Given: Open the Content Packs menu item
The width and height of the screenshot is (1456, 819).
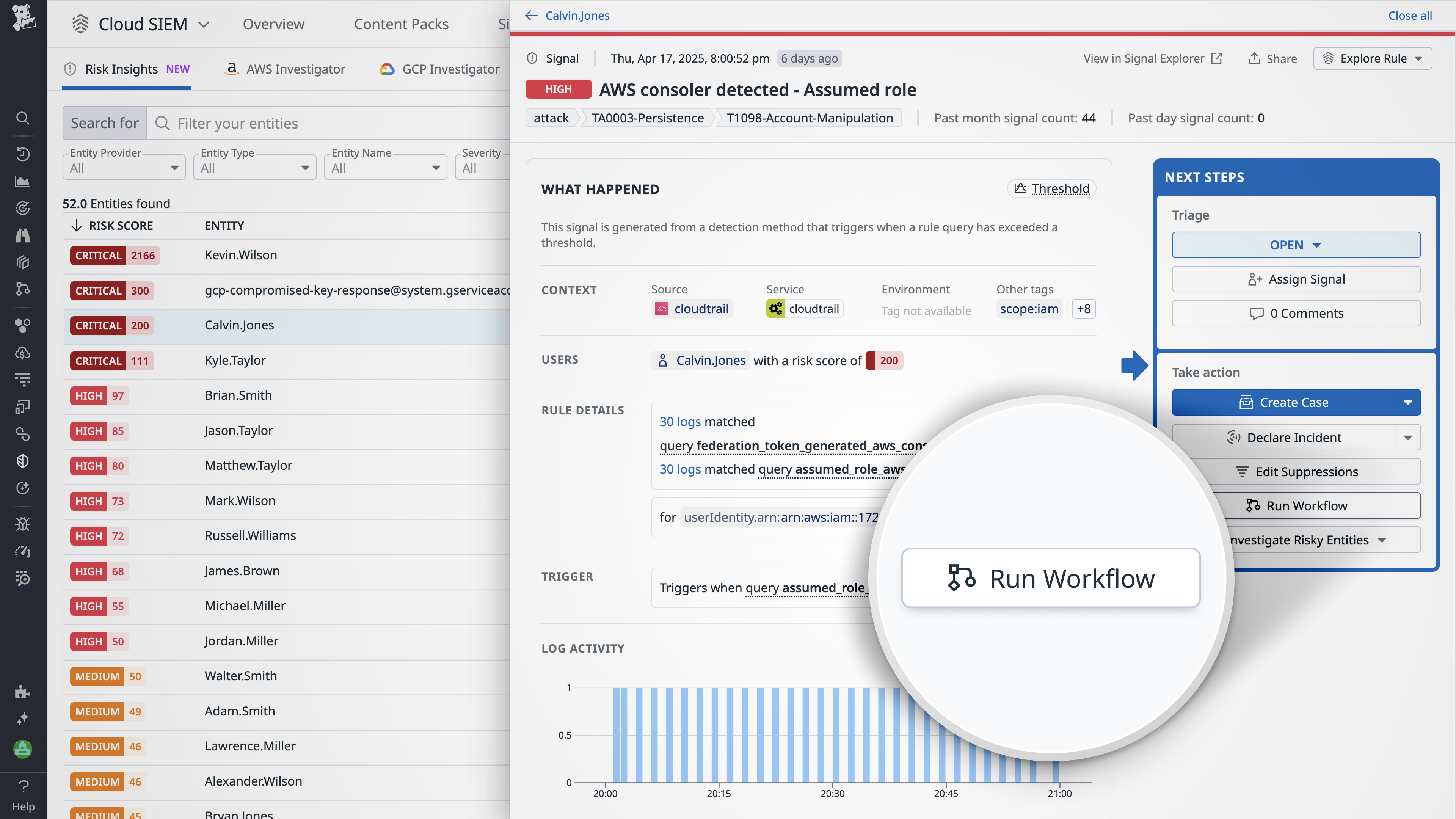Looking at the screenshot, I should 401,24.
